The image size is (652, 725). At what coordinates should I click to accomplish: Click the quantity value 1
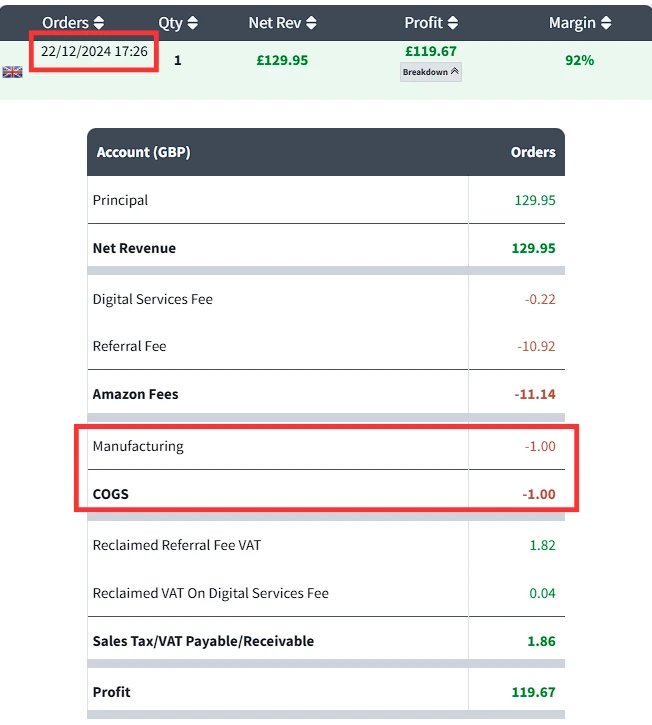[178, 60]
